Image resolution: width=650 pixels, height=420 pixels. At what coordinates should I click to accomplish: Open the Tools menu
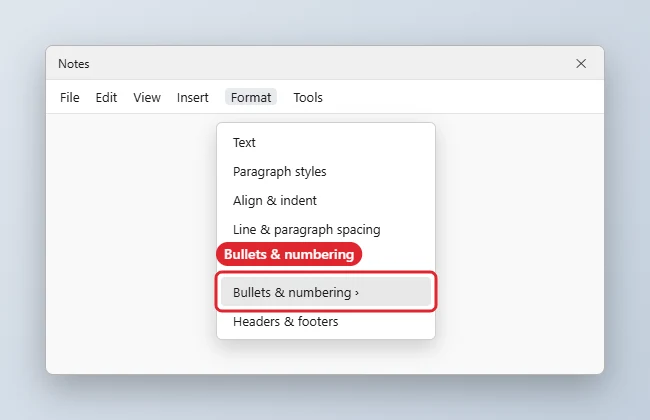pos(308,97)
